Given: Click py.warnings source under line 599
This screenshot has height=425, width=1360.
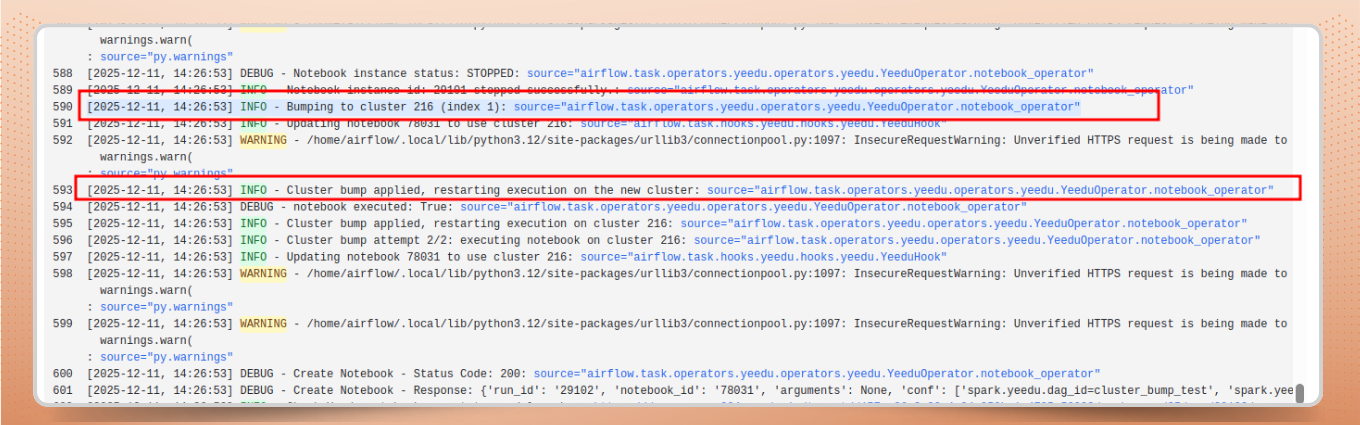Looking at the screenshot, I should [x=166, y=357].
